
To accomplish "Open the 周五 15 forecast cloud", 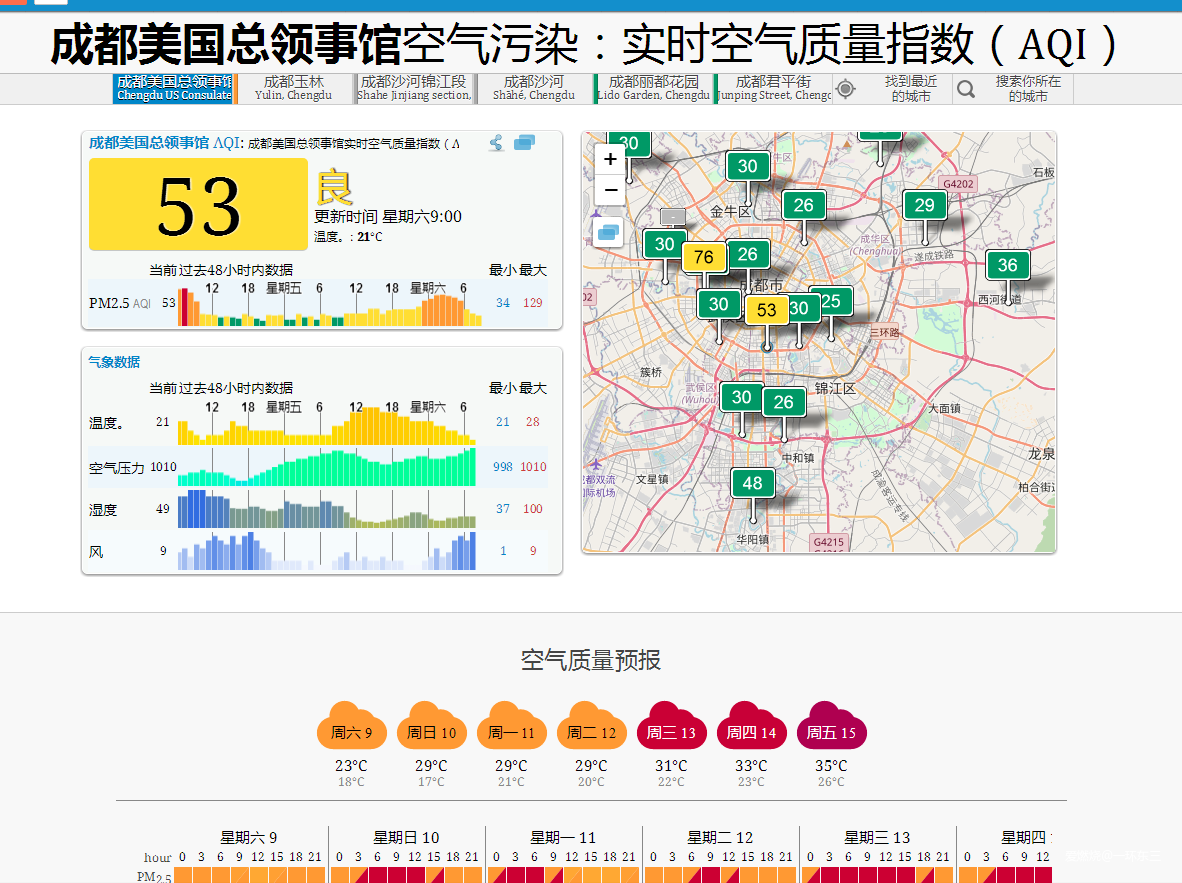I will (831, 731).
